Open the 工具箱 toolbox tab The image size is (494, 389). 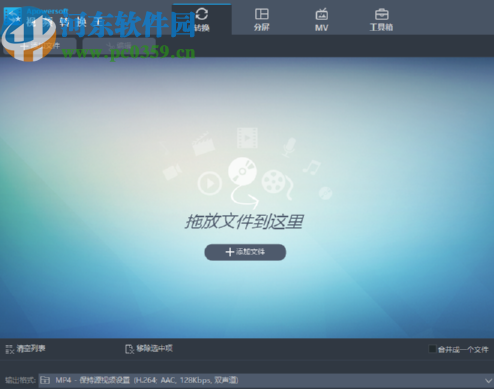tap(381, 19)
